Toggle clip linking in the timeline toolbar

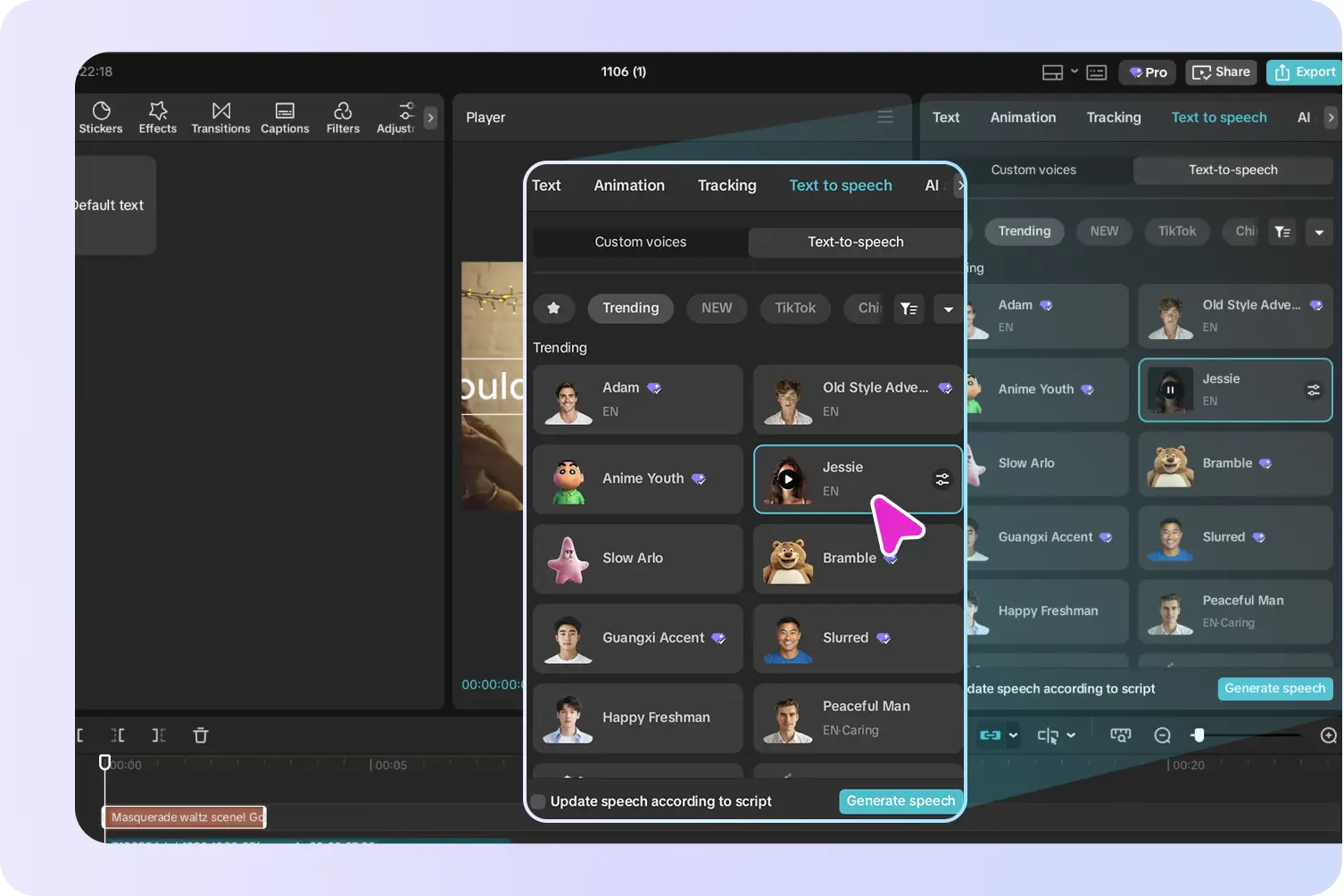[991, 734]
